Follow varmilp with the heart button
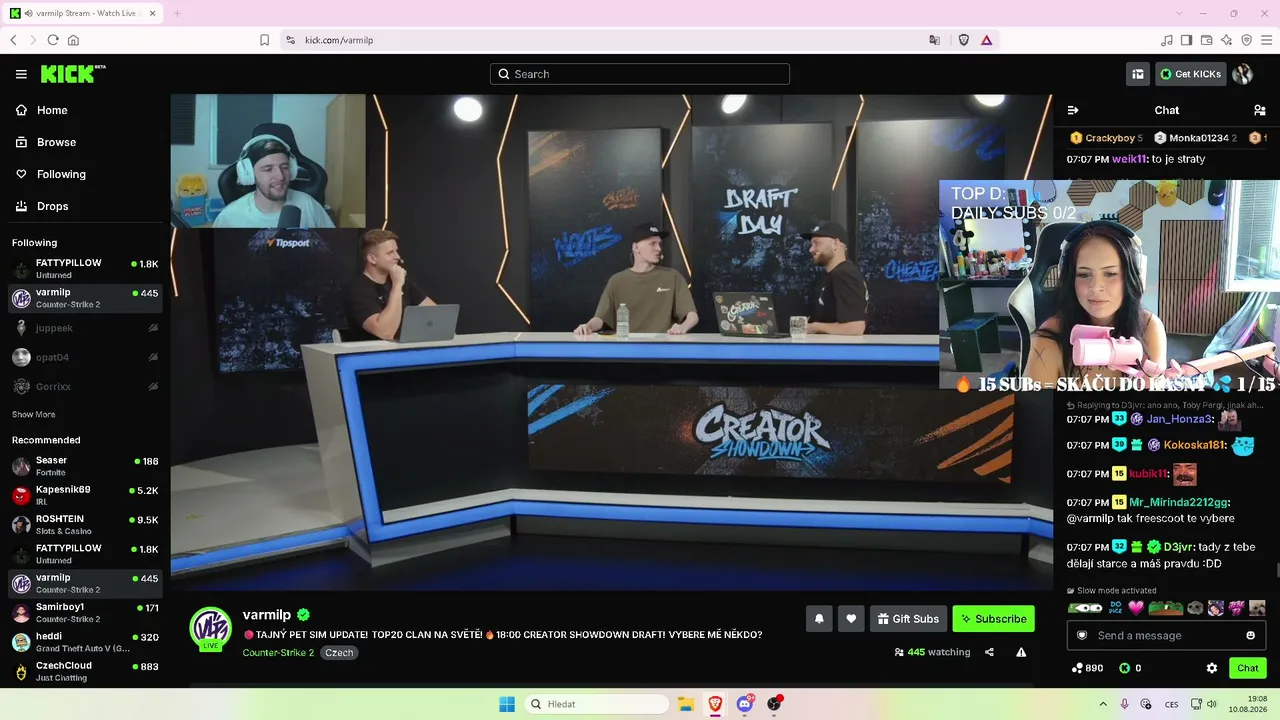This screenshot has width=1280, height=720. pos(851,619)
